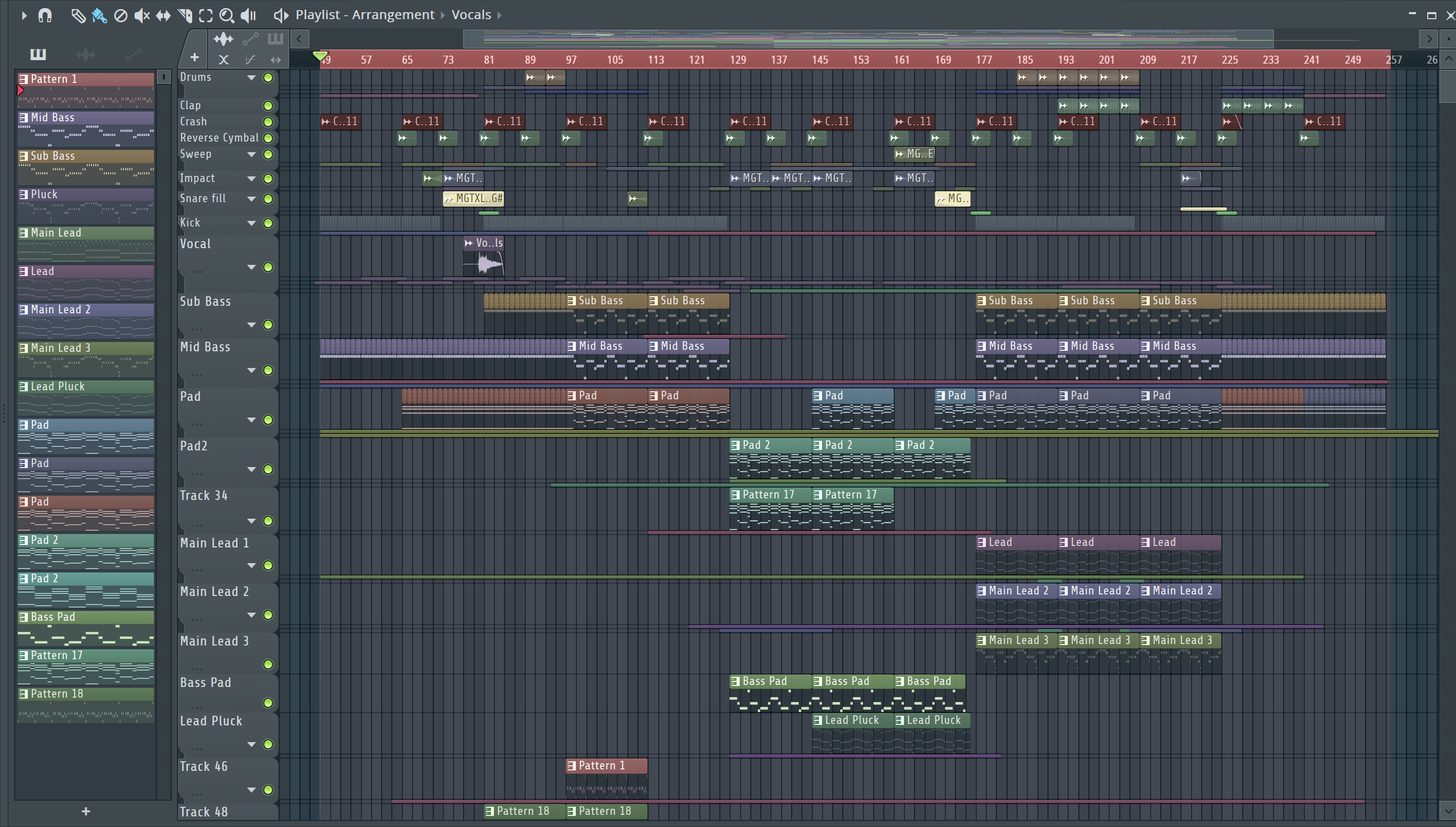Expand the Sweep track dropdown arrow
Image resolution: width=1456 pixels, height=827 pixels.
pos(251,155)
